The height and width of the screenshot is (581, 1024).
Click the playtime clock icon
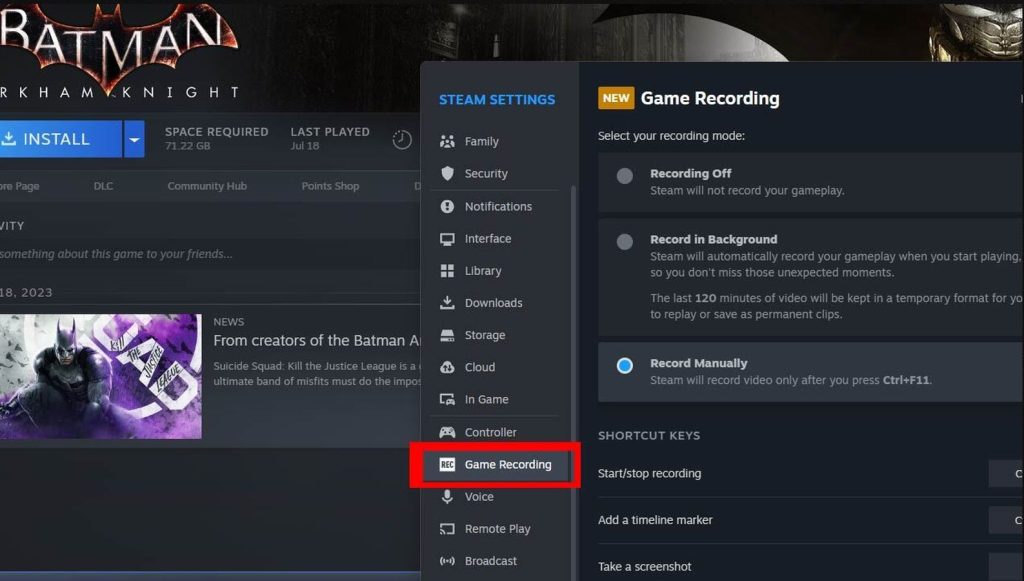[402, 139]
